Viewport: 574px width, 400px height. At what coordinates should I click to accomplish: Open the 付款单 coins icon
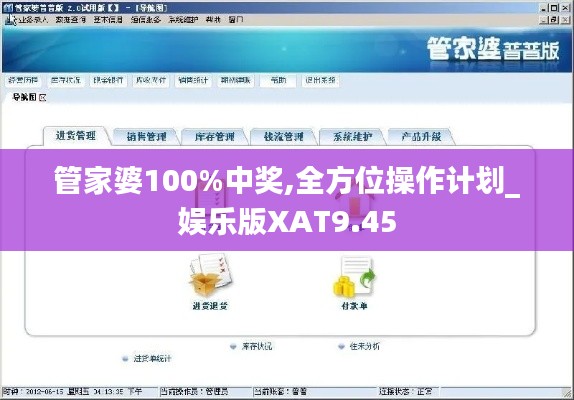click(355, 277)
